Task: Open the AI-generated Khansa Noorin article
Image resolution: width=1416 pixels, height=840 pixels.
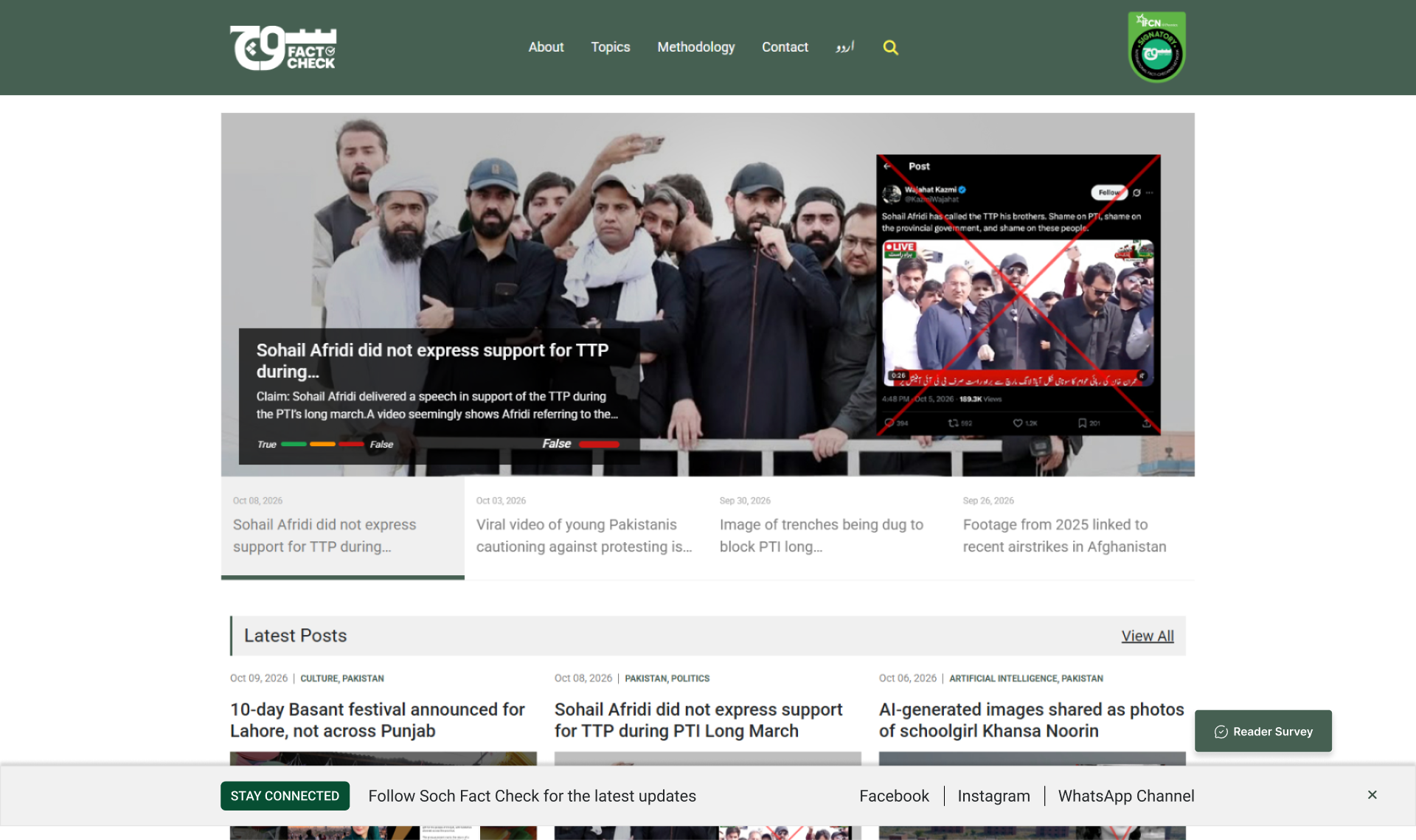Action: point(1031,720)
